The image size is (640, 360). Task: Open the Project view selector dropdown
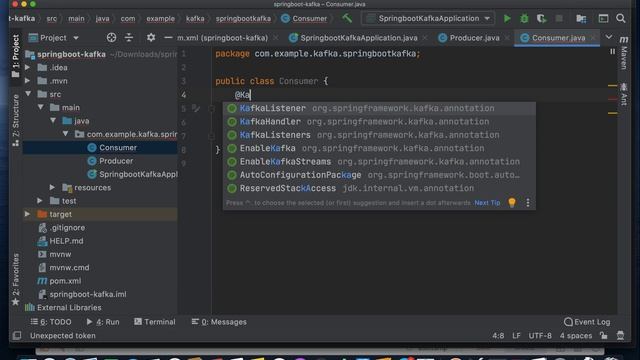[x=53, y=38]
